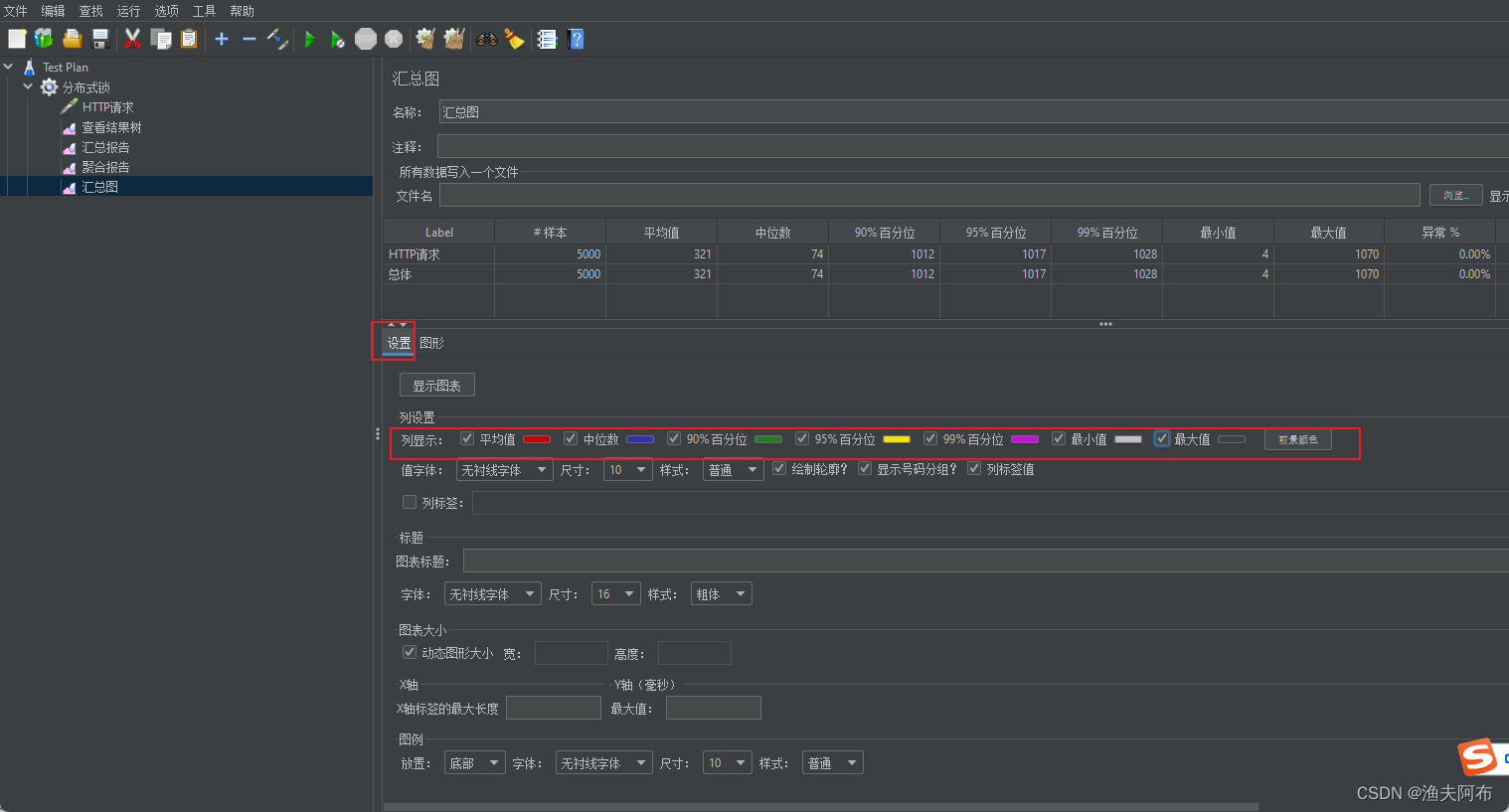This screenshot has width=1509, height=812.
Task: Click the 显示图表 button
Action: pyautogui.click(x=437, y=385)
